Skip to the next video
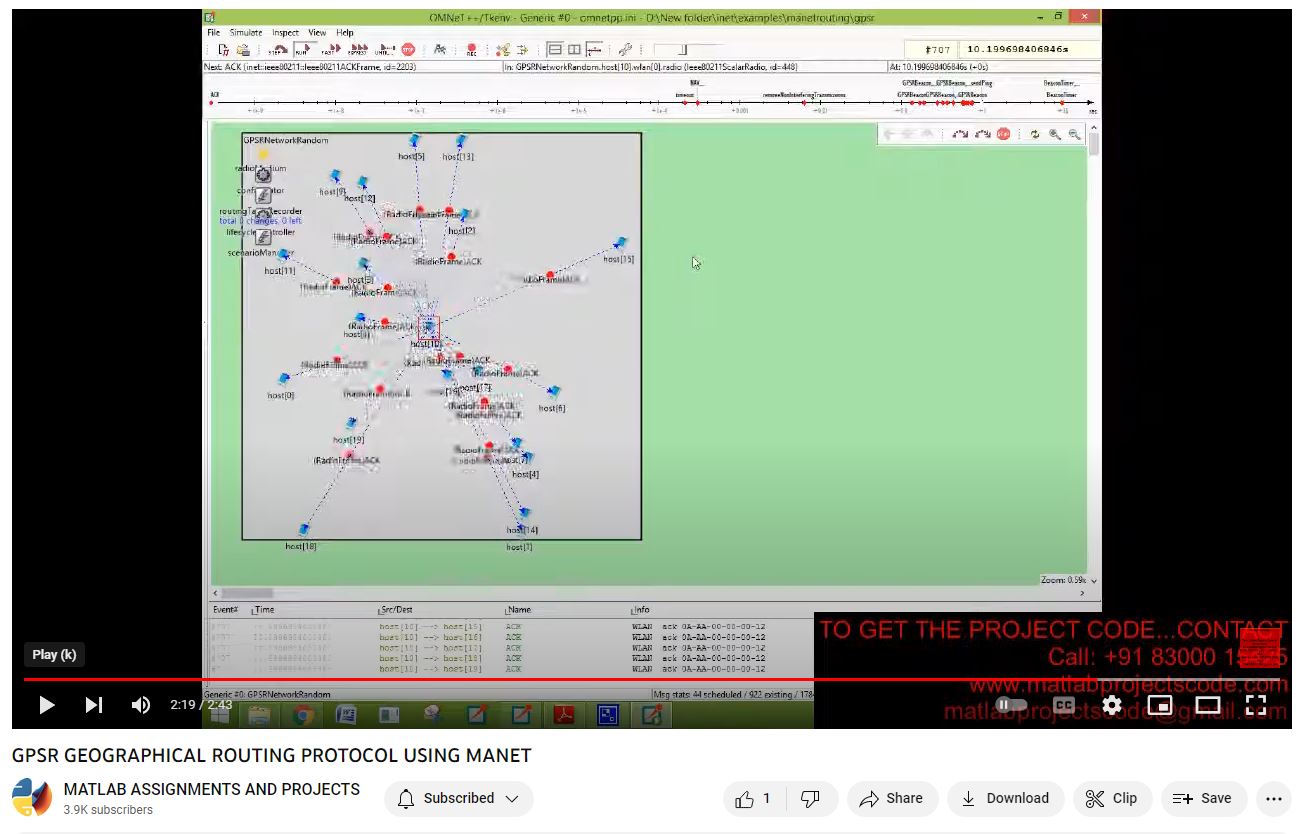 94,705
